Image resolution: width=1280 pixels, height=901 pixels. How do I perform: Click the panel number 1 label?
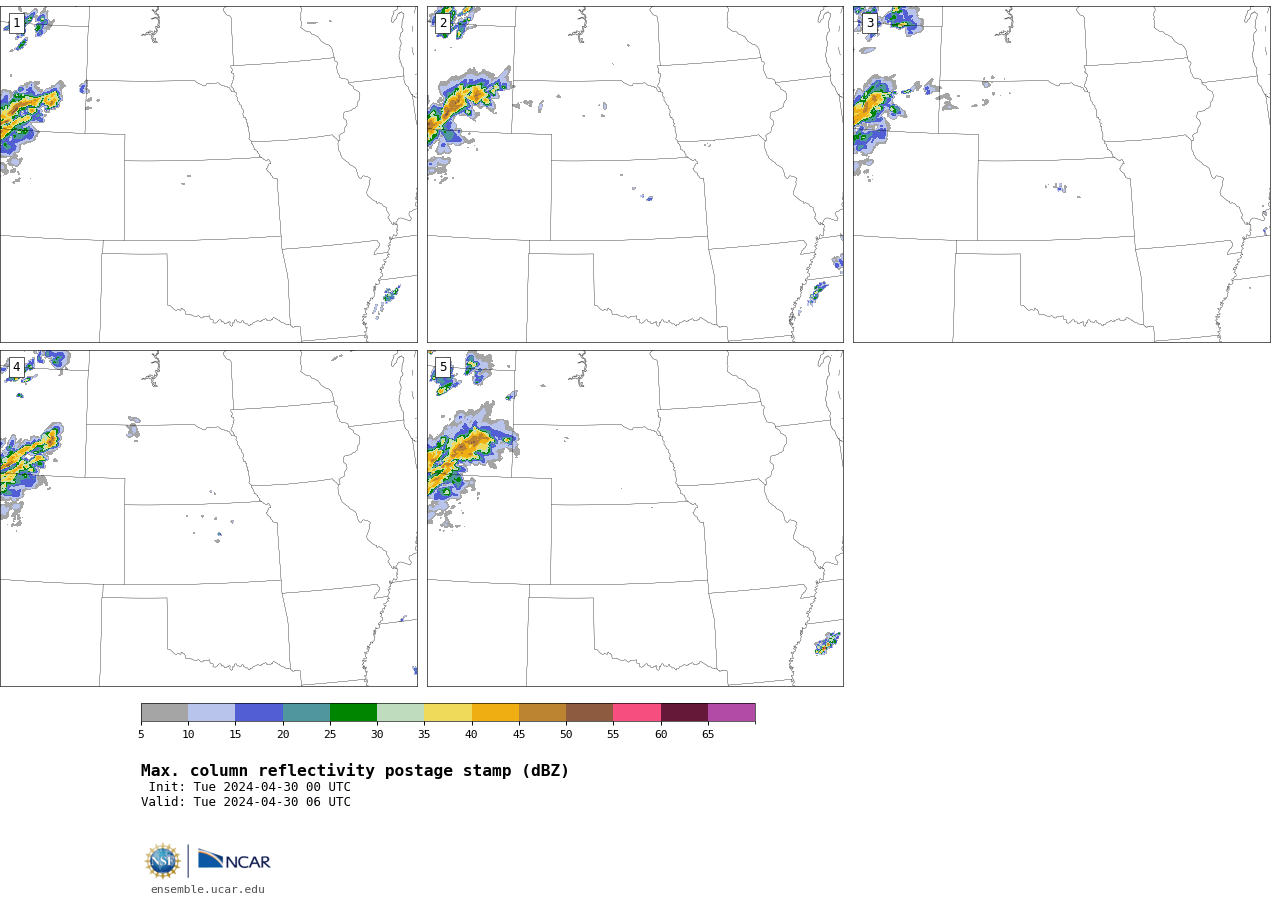tap(16, 23)
